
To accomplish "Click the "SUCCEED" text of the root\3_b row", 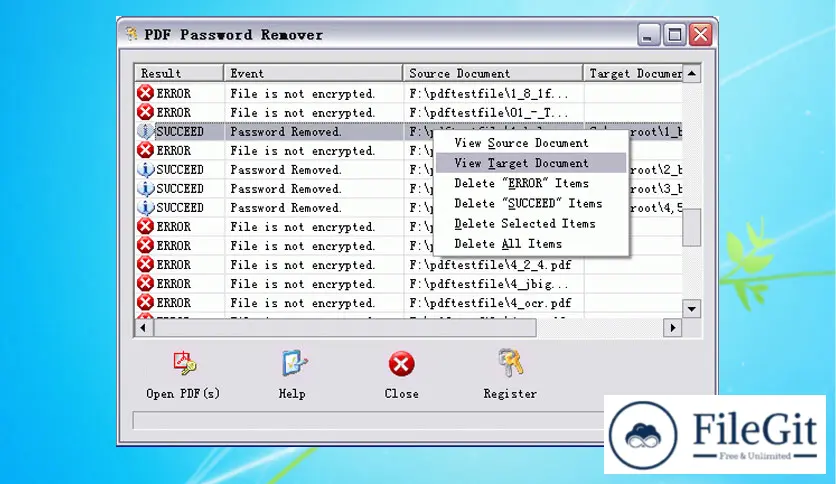I will coord(180,189).
